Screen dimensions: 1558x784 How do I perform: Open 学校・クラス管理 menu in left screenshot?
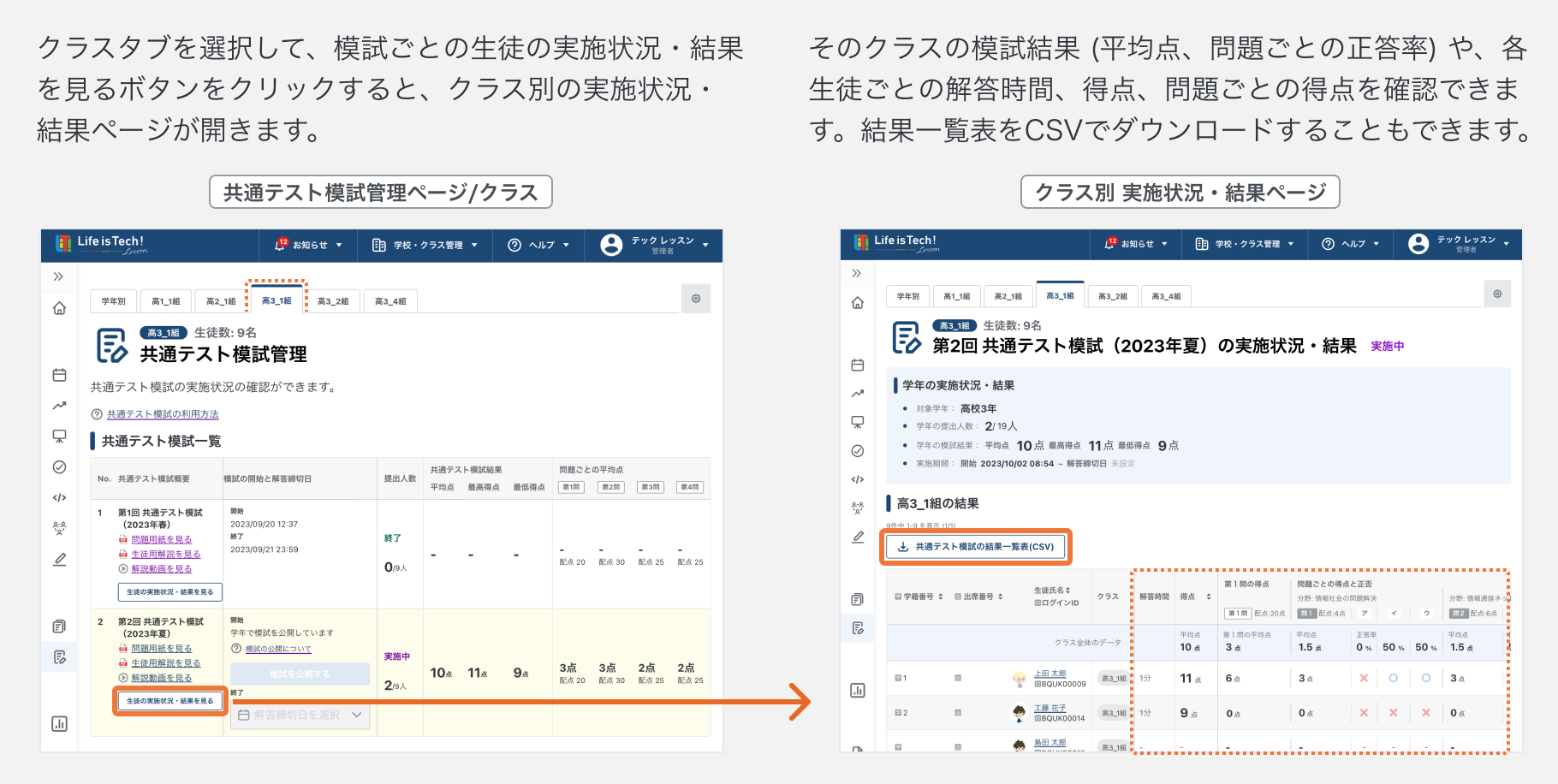[425, 245]
